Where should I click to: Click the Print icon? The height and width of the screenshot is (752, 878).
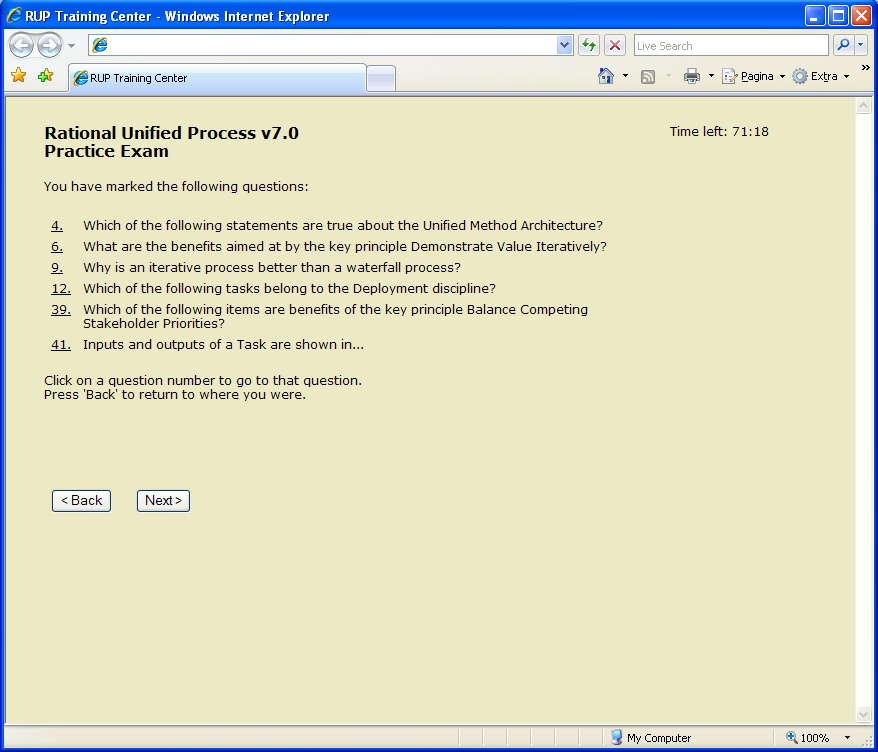tap(692, 76)
